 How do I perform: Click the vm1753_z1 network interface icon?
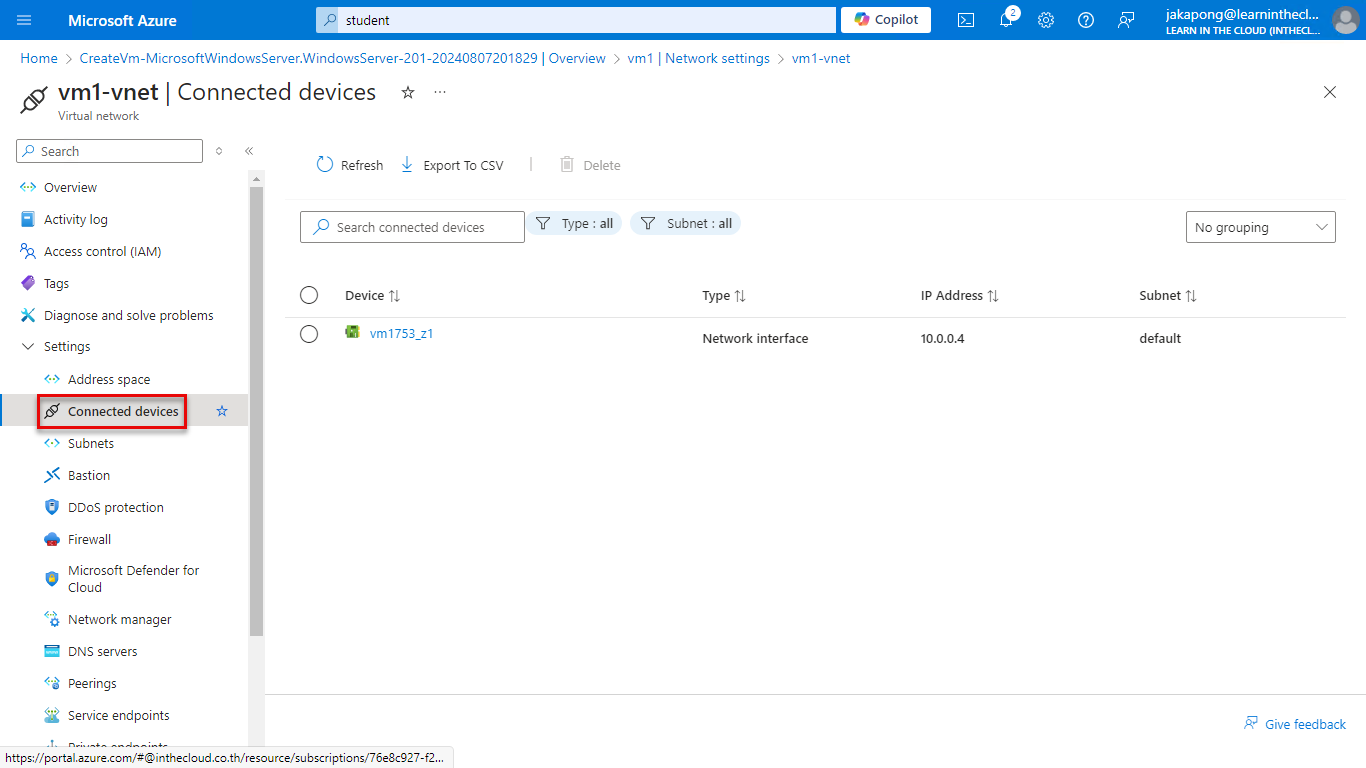coord(352,332)
